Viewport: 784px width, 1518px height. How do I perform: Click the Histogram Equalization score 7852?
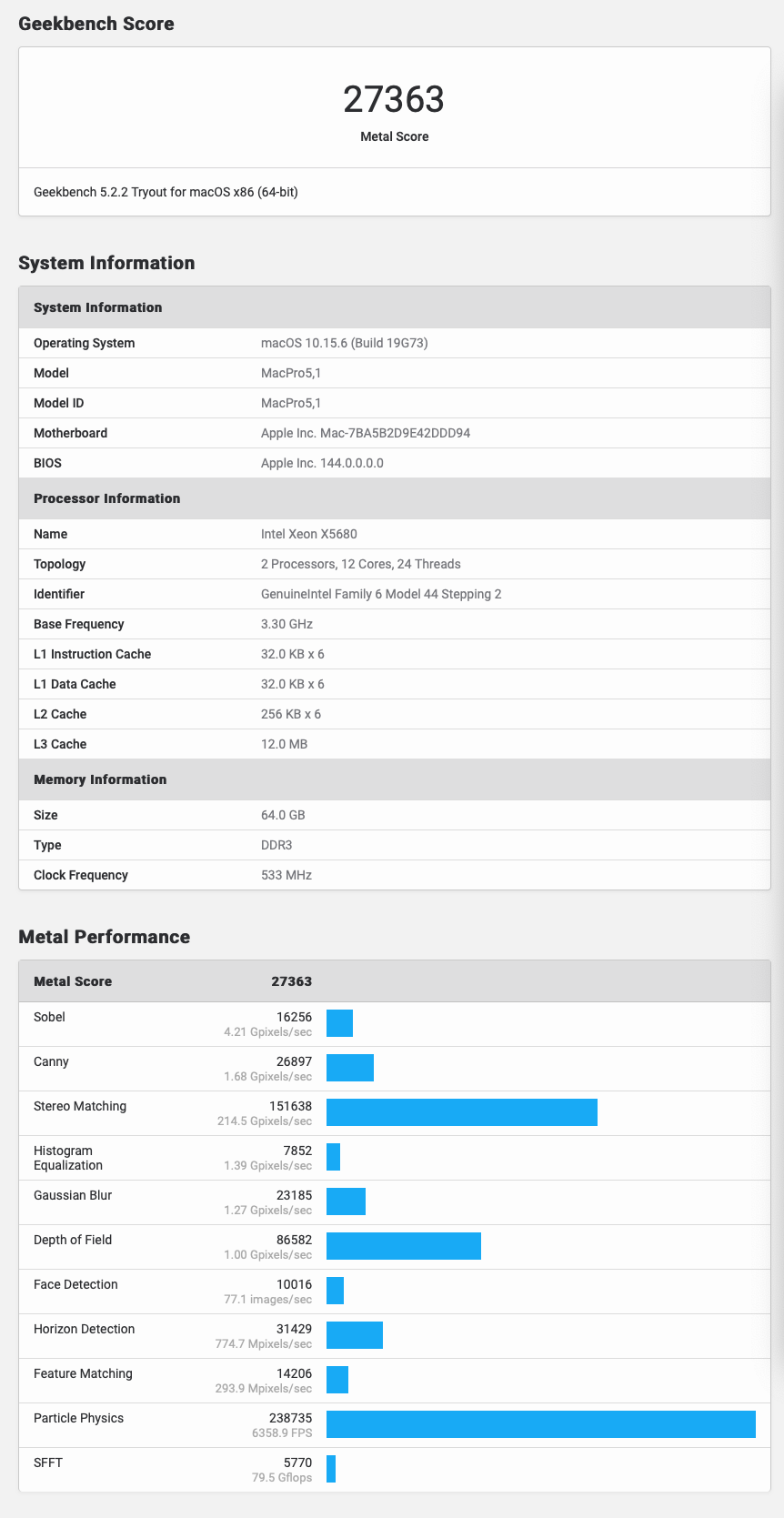click(297, 1151)
